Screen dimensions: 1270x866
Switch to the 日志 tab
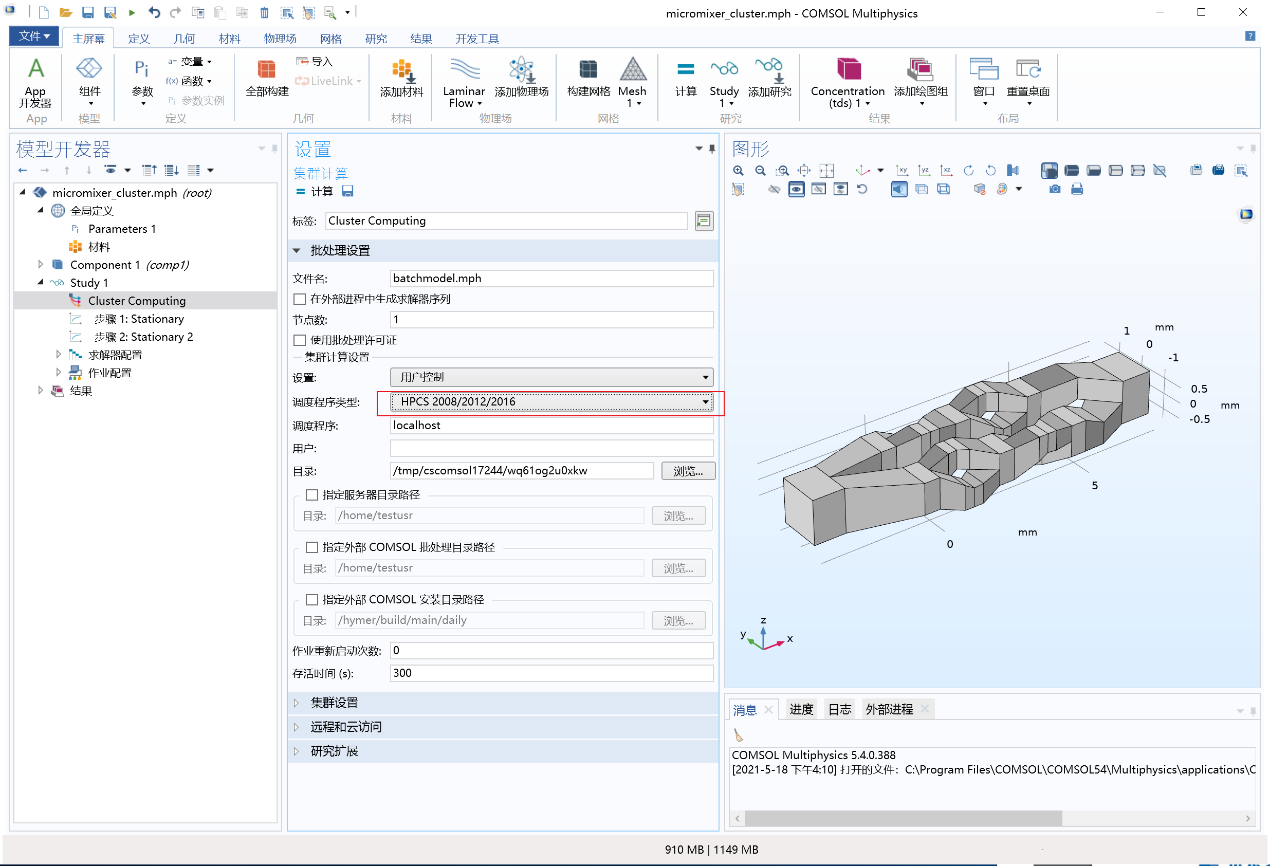point(840,709)
